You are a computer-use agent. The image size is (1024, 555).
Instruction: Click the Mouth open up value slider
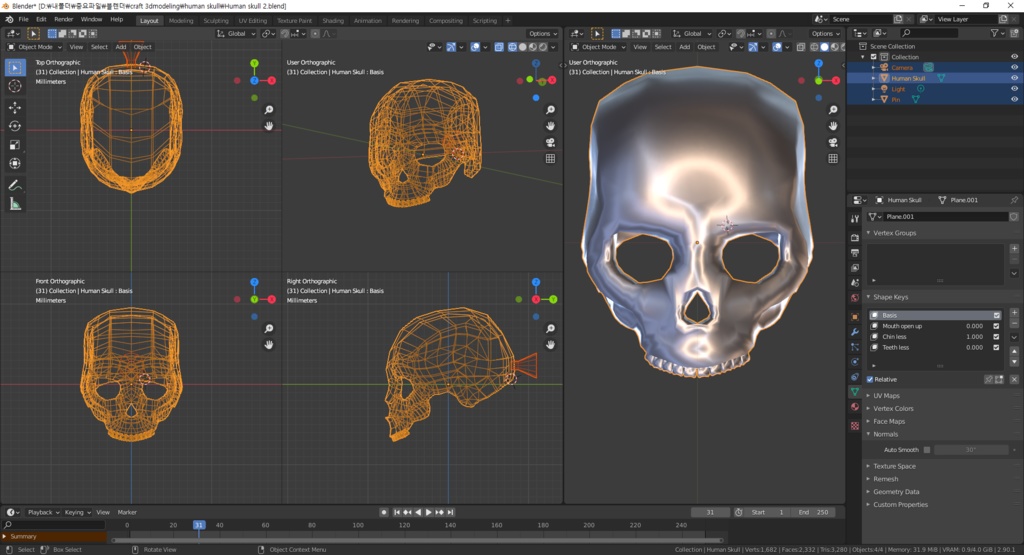(973, 326)
